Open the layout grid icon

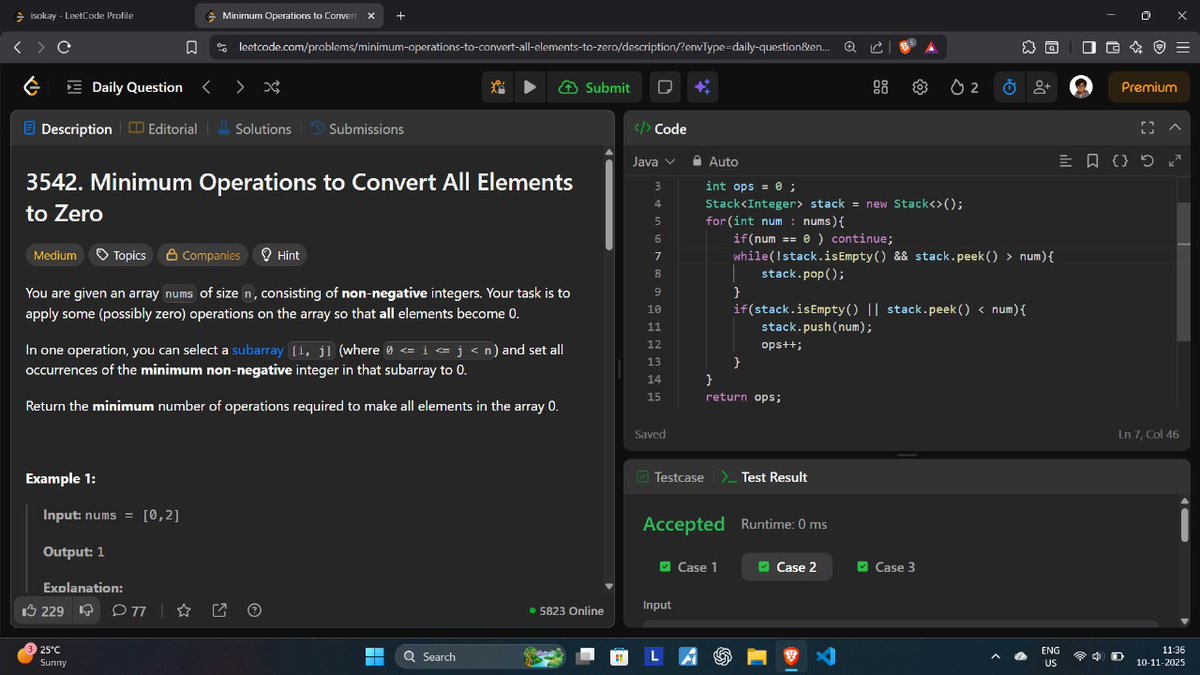[x=881, y=87]
